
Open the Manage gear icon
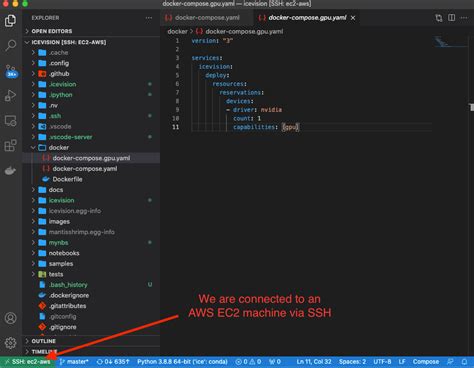[x=10, y=343]
